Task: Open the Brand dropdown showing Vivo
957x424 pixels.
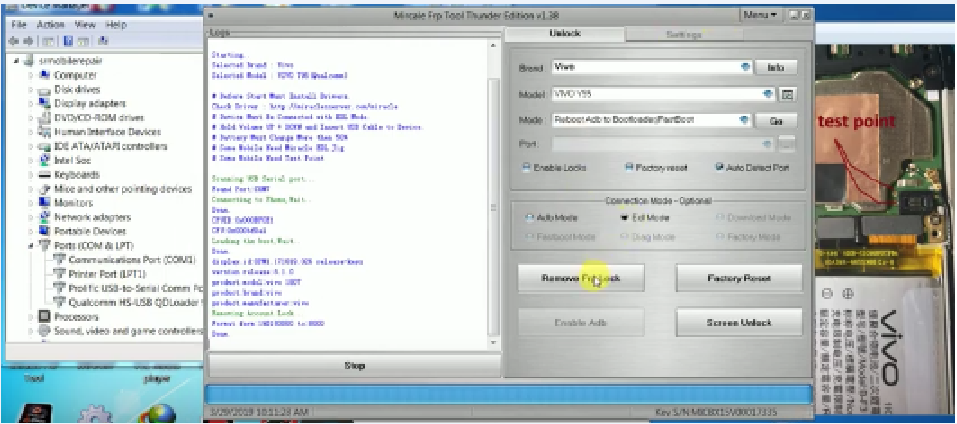Action: pos(745,68)
